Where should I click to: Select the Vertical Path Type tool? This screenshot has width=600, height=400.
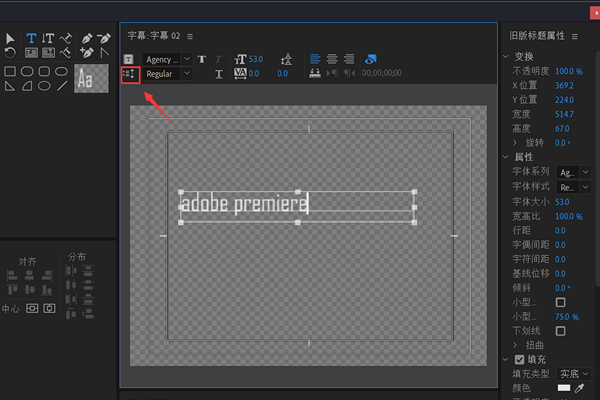[x=66, y=52]
